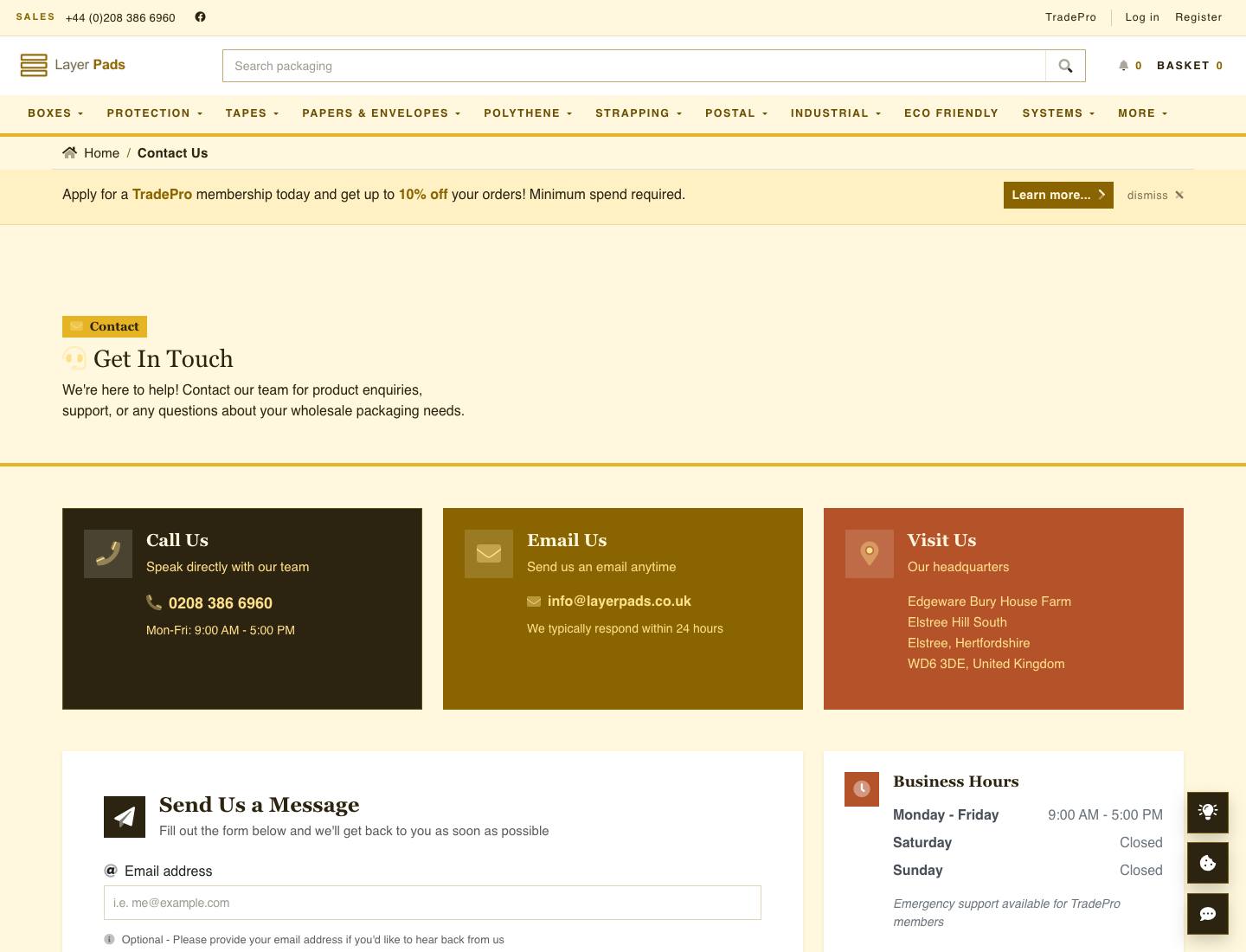Dismiss the TradePro banner
This screenshot has width=1246, height=952.
1155,195
